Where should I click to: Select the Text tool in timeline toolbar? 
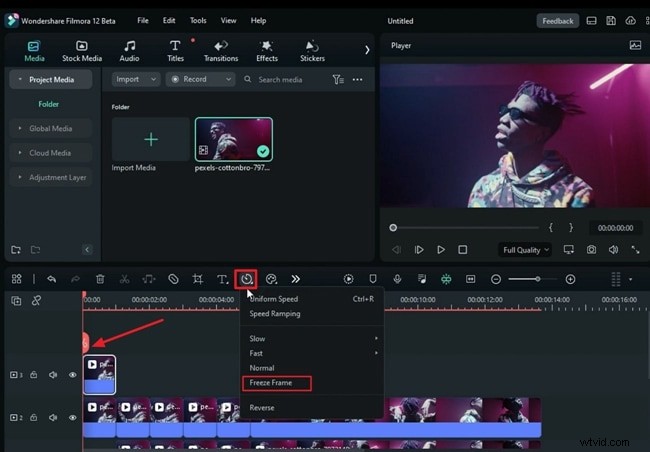222,279
